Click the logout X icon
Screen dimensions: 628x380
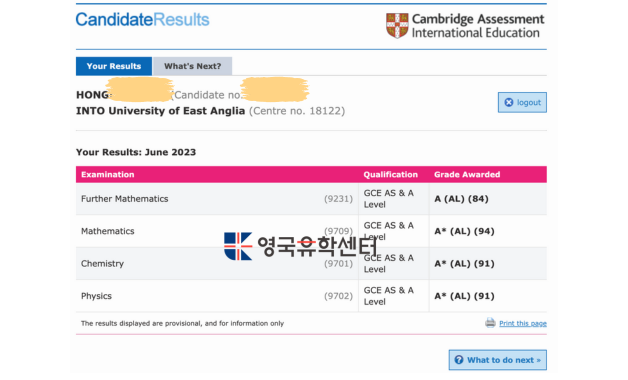coord(508,103)
